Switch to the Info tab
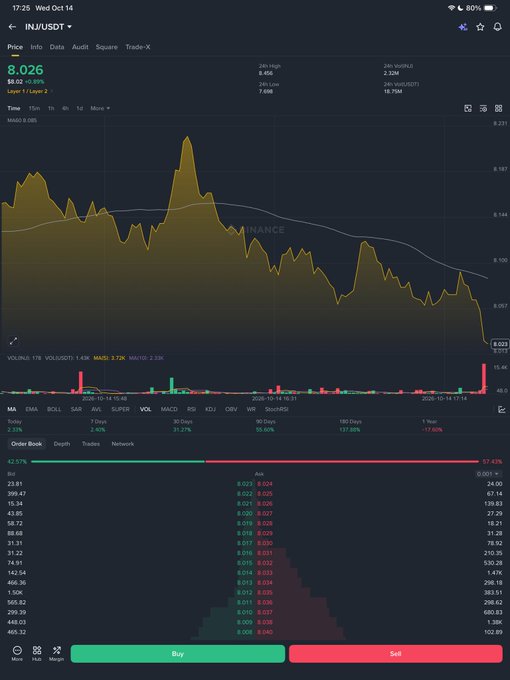510x680 pixels. pyautogui.click(x=36, y=47)
